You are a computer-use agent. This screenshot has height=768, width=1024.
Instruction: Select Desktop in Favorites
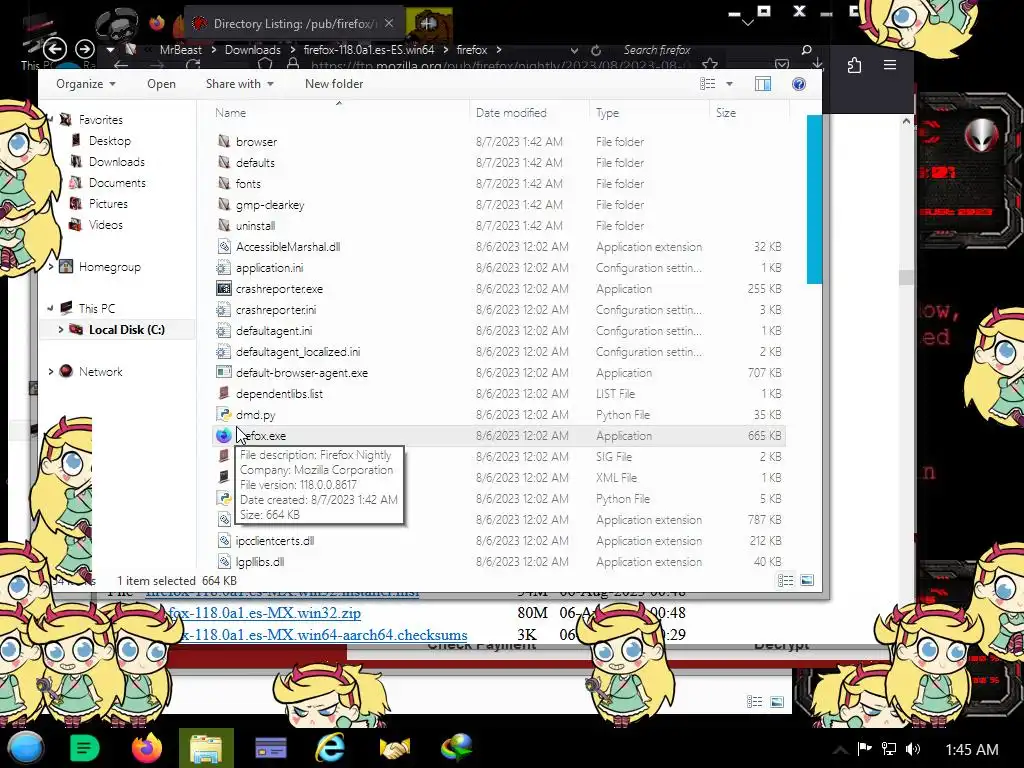pos(109,140)
